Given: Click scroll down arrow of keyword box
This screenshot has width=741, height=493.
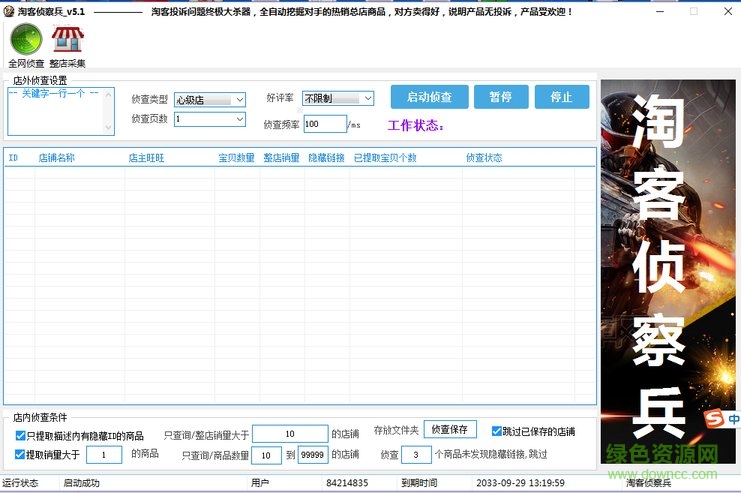Looking at the screenshot, I should (x=109, y=128).
